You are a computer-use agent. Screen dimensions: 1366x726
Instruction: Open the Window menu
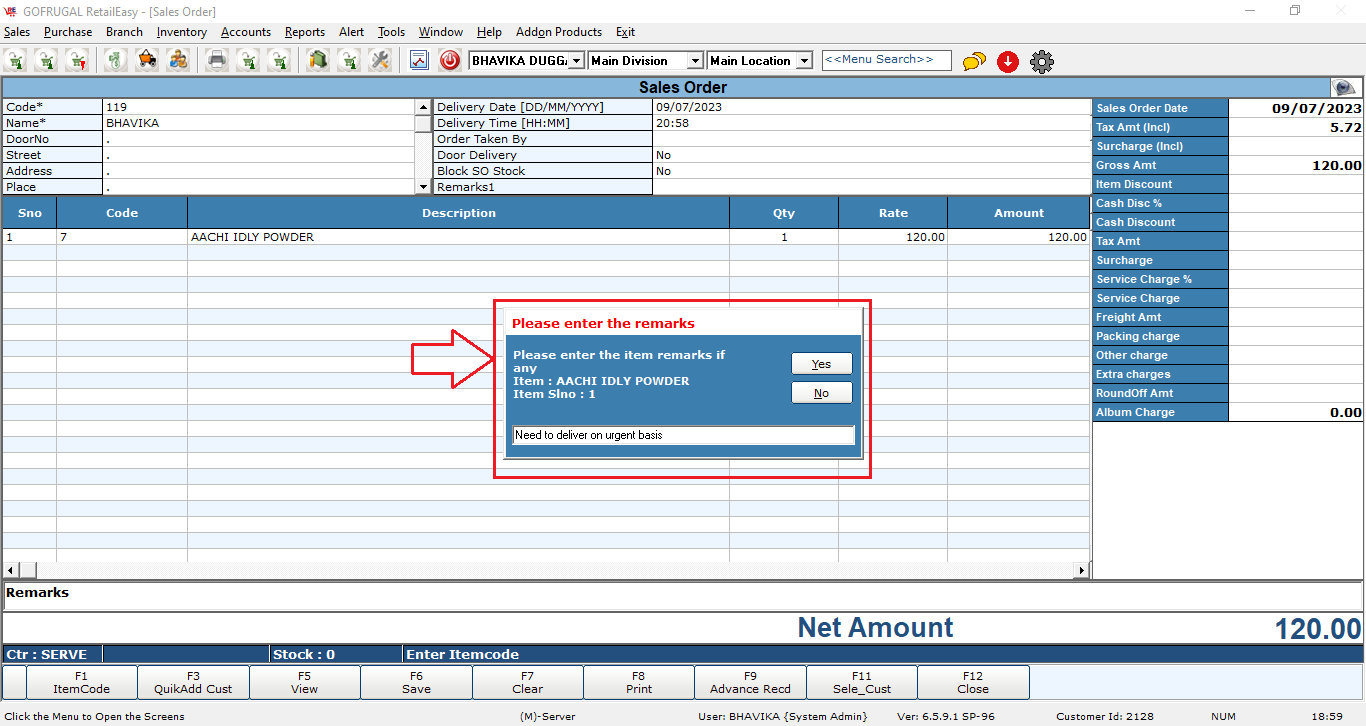(441, 32)
